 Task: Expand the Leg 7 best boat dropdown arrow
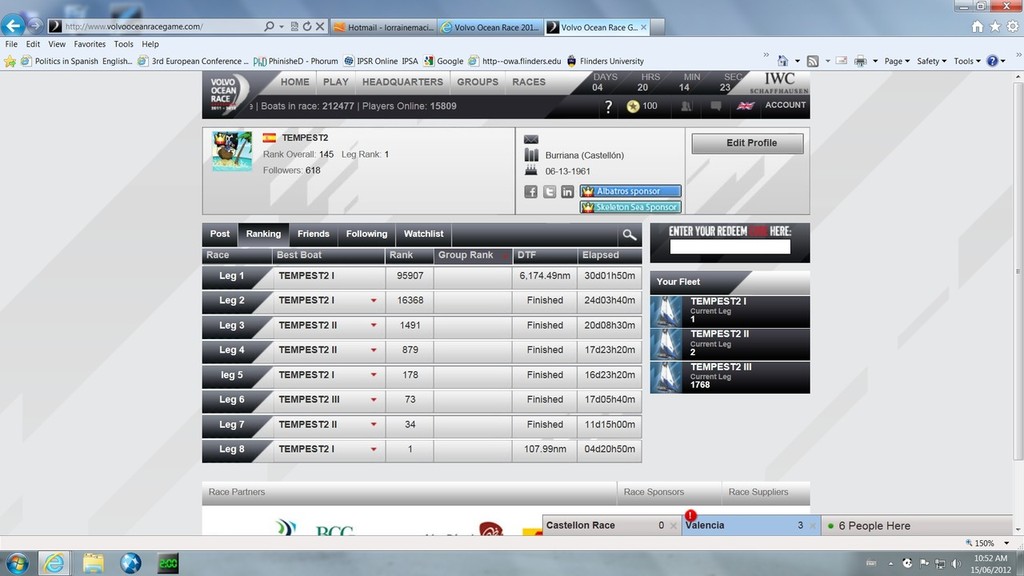pyautogui.click(x=374, y=424)
